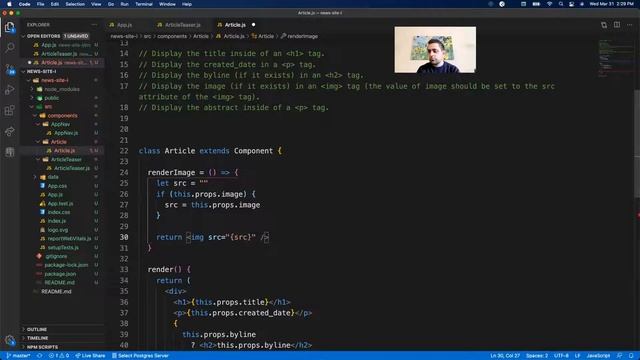The width and height of the screenshot is (640, 360).
Task: Click the open changes icon in editor toolbar
Action: (x=604, y=25)
